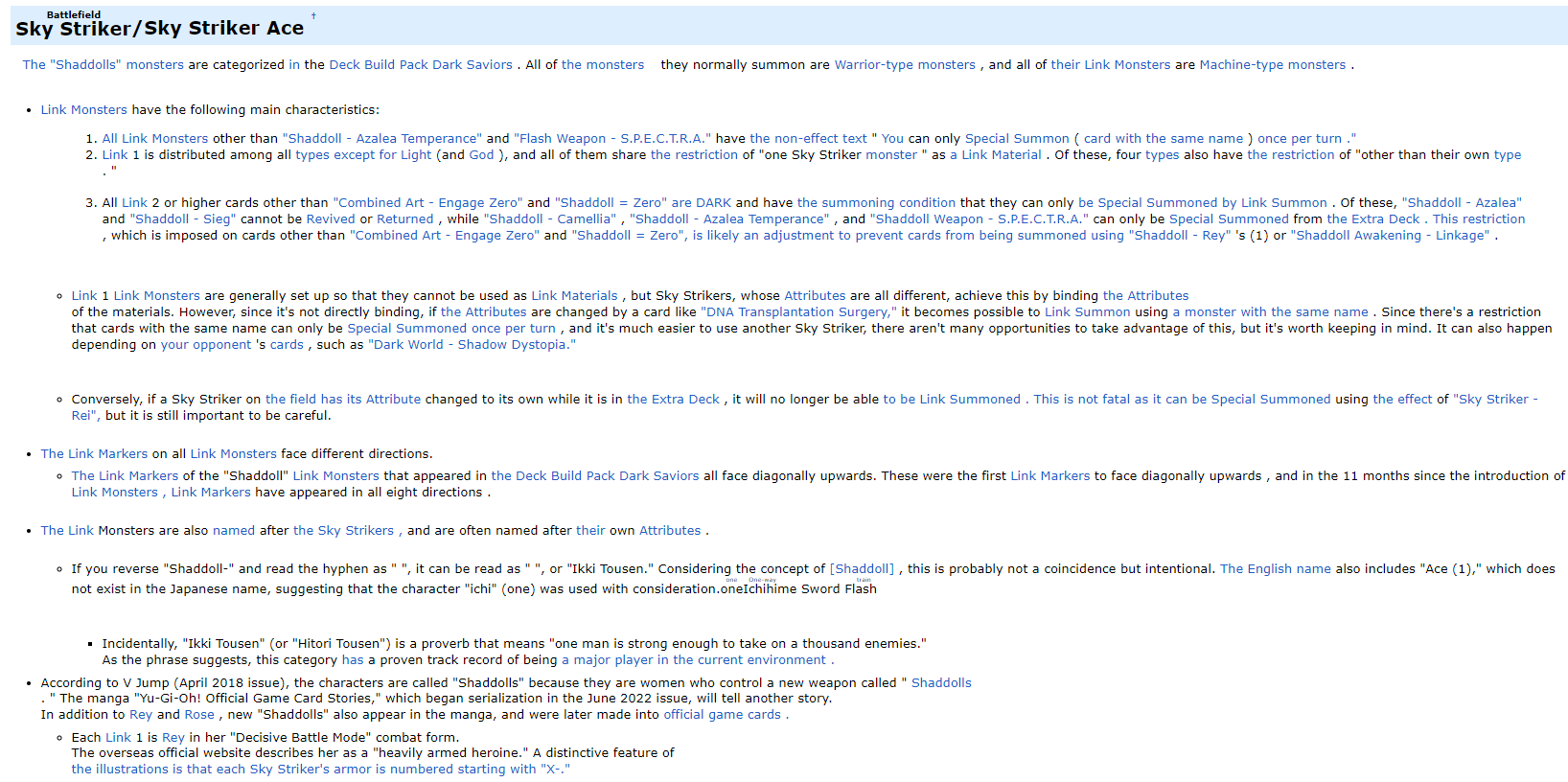Screen dimensions: 1568x782
Task: Click 'You' link in list item 1
Action: click(x=892, y=139)
